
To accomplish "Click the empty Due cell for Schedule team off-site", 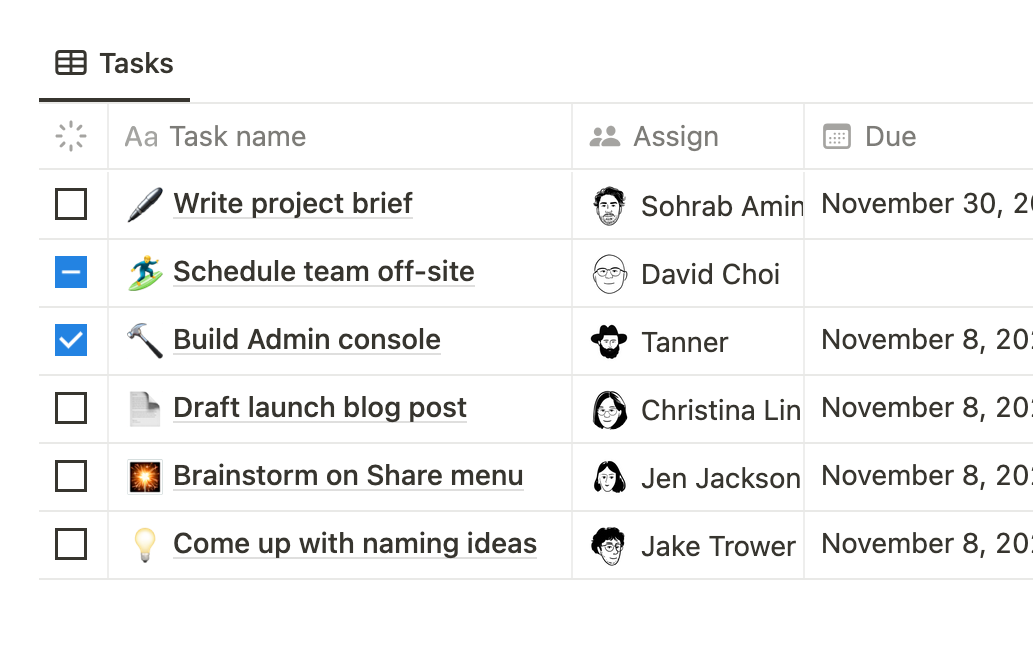I will click(x=918, y=273).
